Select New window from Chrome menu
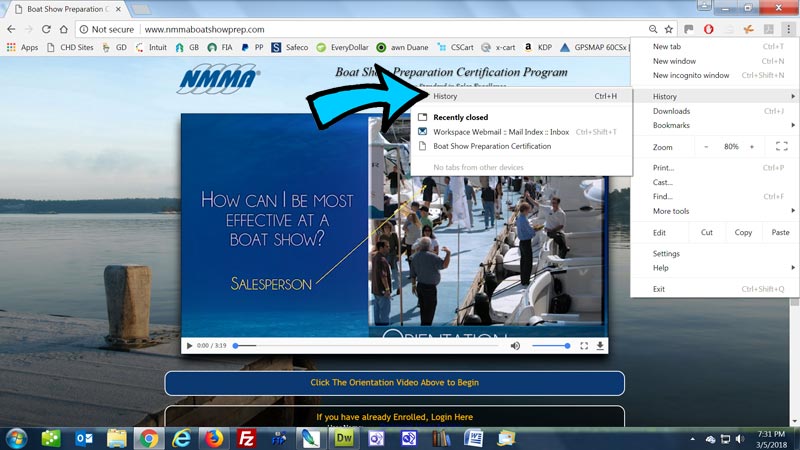800x450 pixels. tap(714, 61)
